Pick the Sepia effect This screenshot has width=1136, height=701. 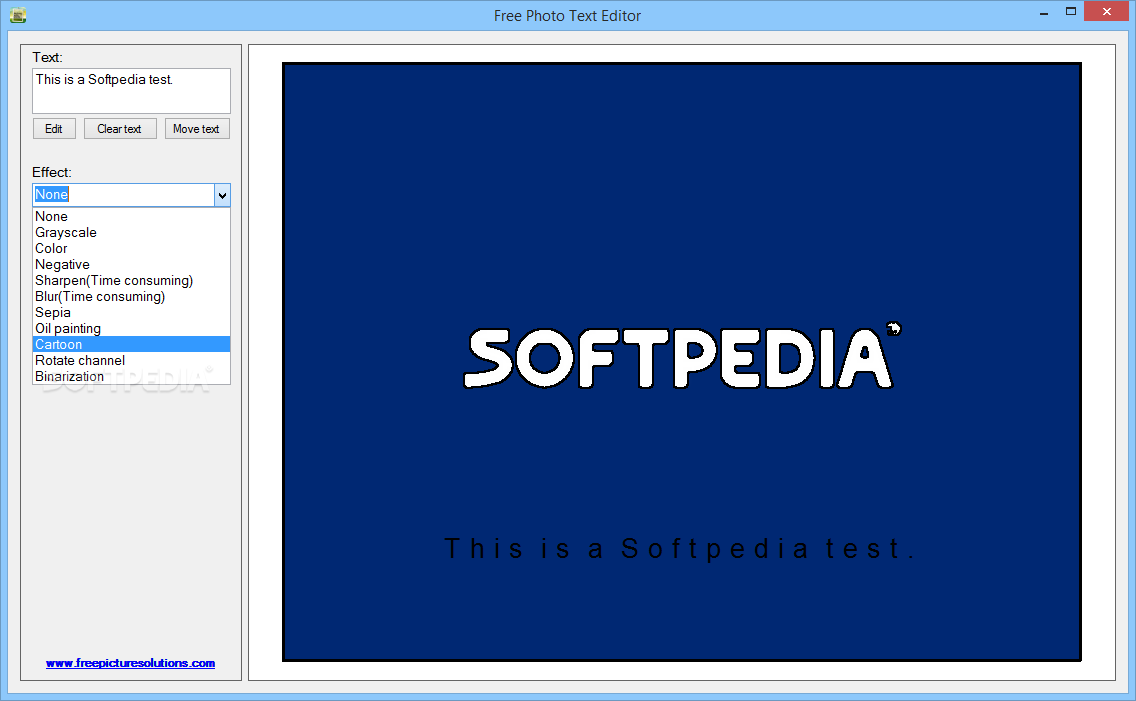click(131, 312)
